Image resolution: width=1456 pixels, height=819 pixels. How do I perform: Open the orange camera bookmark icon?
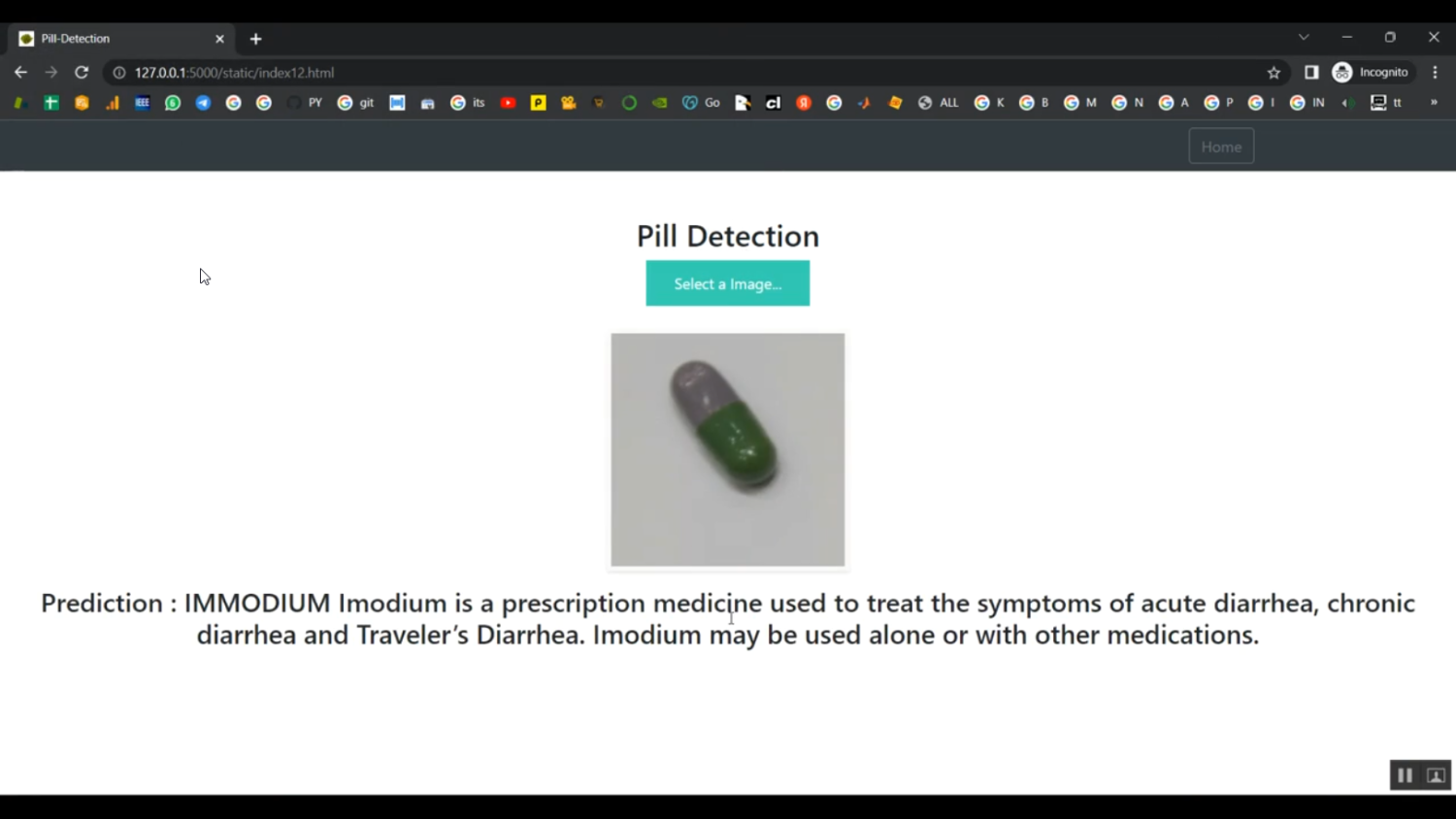[x=569, y=103]
